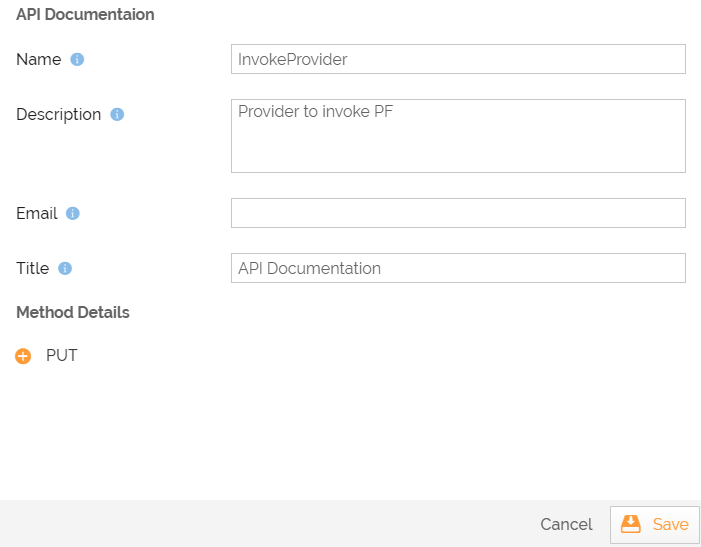Viewport: 701px width, 547px height.
Task: Click the Title field label
Action: pos(32,269)
